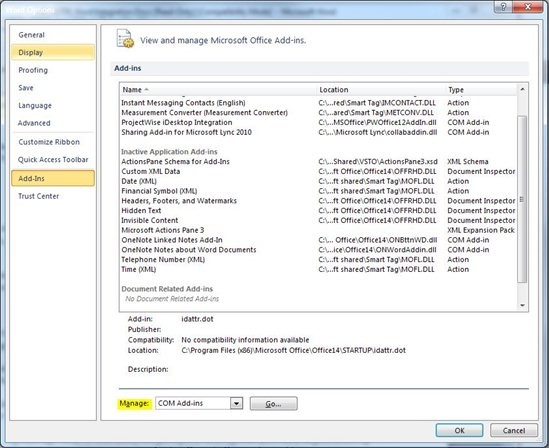Click the scroll-up arrow of add-ins list

click(x=522, y=90)
